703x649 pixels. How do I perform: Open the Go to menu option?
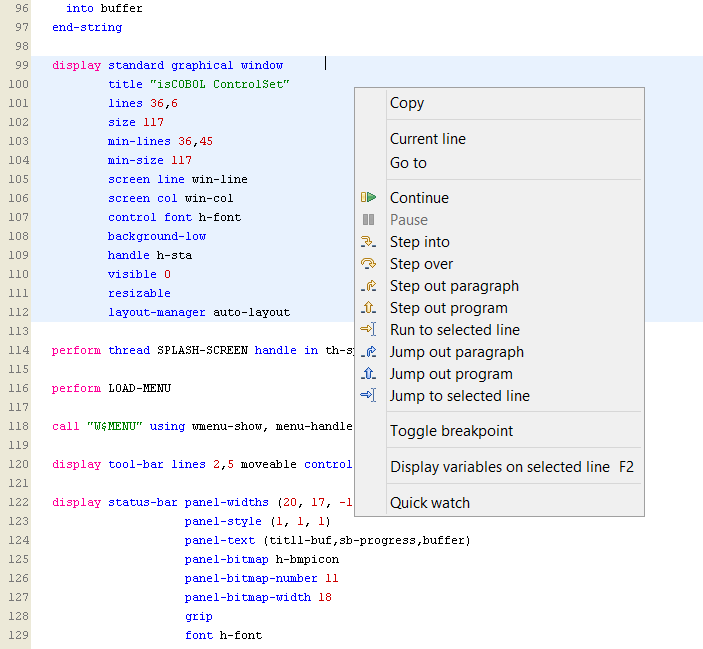pyautogui.click(x=408, y=163)
